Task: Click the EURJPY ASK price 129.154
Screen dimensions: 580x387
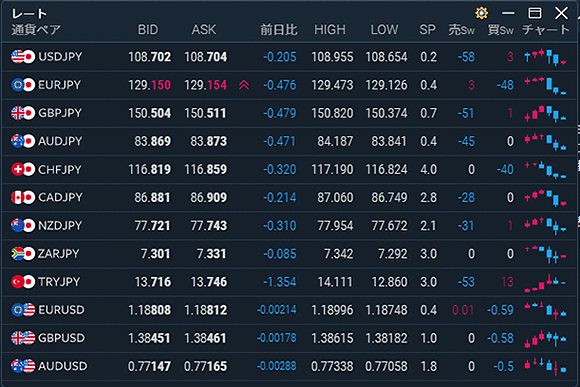Action: point(206,85)
